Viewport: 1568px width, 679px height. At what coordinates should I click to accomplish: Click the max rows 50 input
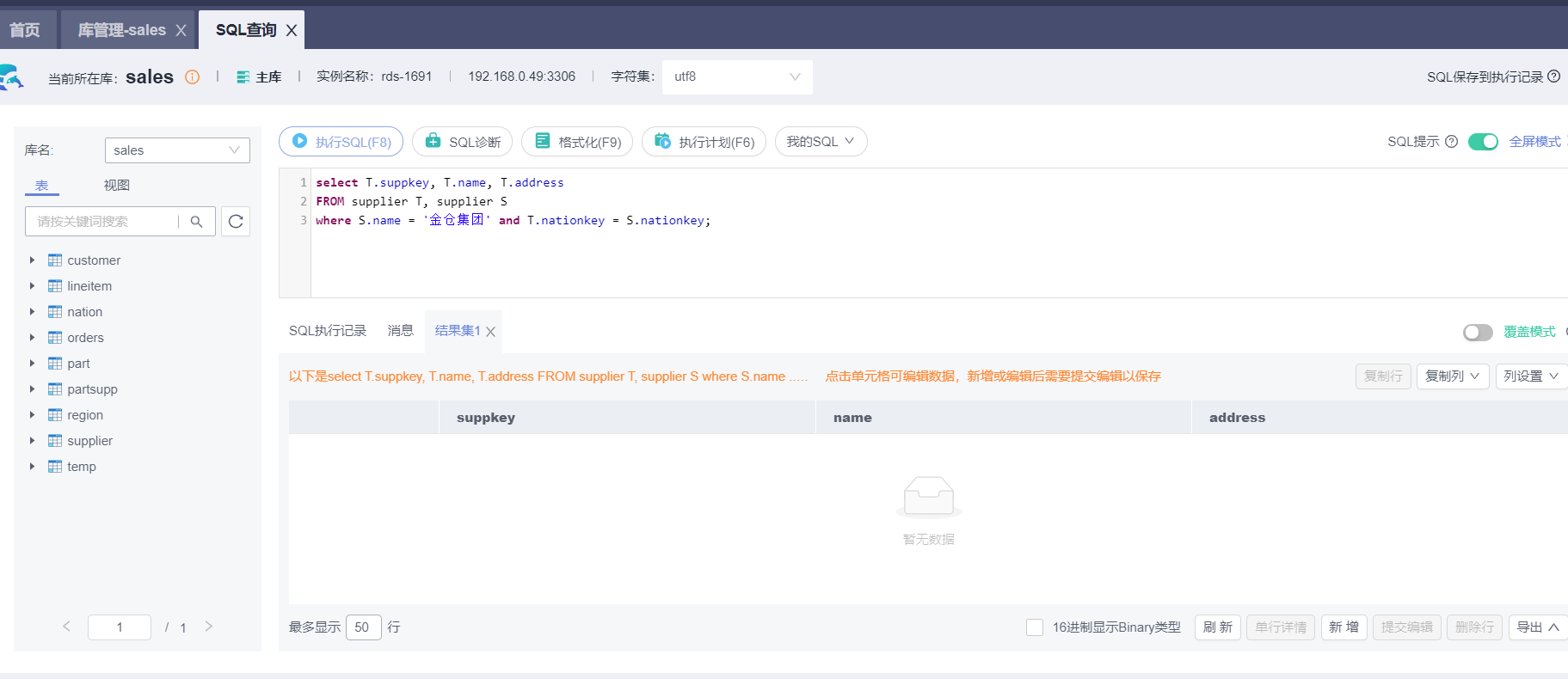[x=363, y=627]
